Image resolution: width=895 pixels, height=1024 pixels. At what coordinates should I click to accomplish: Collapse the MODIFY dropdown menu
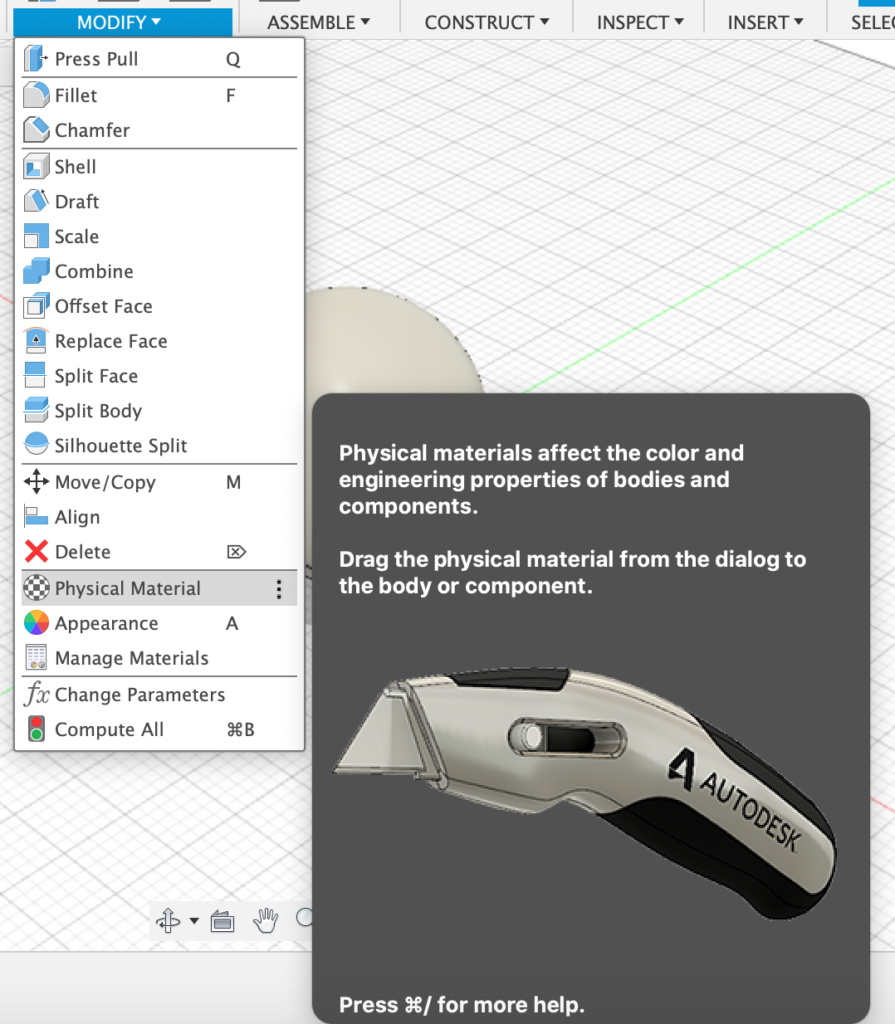click(x=119, y=22)
